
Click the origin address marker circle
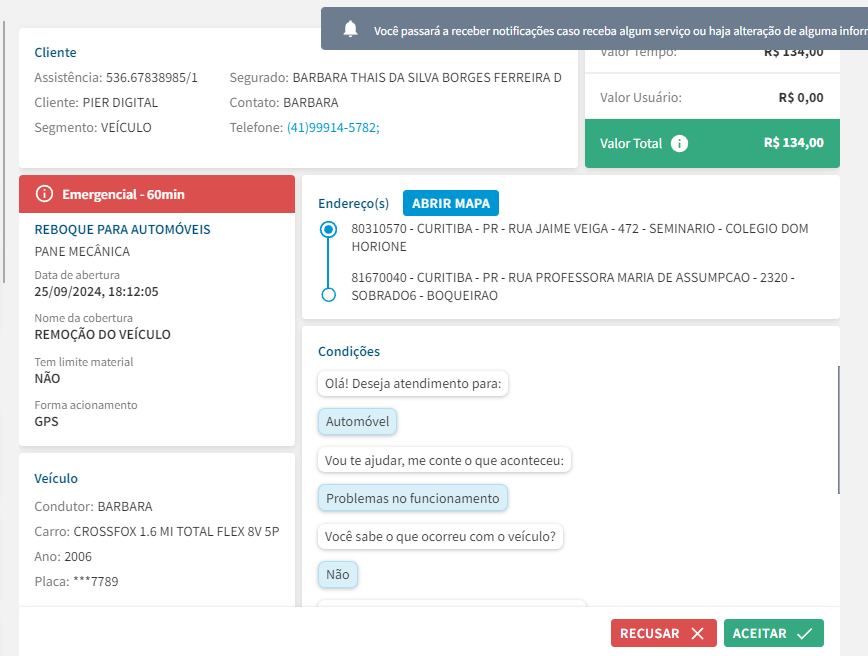pyautogui.click(x=328, y=229)
